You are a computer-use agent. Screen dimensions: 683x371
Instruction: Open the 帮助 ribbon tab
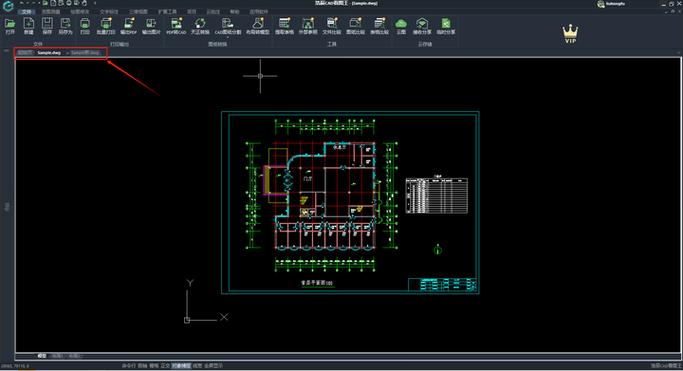pyautogui.click(x=235, y=12)
